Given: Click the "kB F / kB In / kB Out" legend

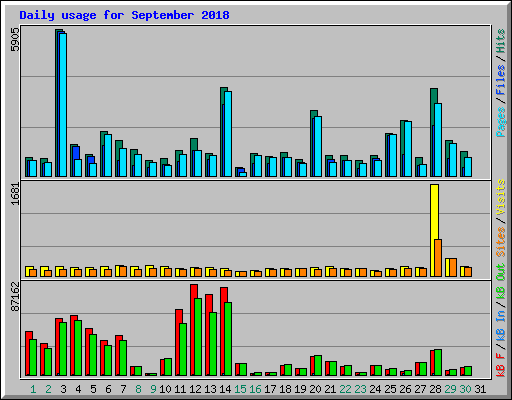Looking at the screenshot, I should [500, 320].
